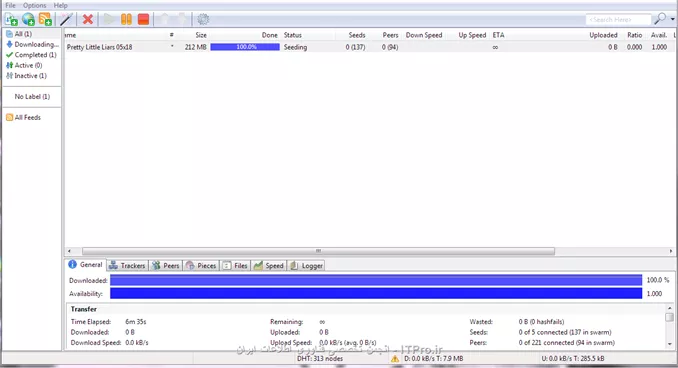Sort by the Peers column header
Image resolution: width=678 pixels, height=368 pixels.
click(390, 35)
